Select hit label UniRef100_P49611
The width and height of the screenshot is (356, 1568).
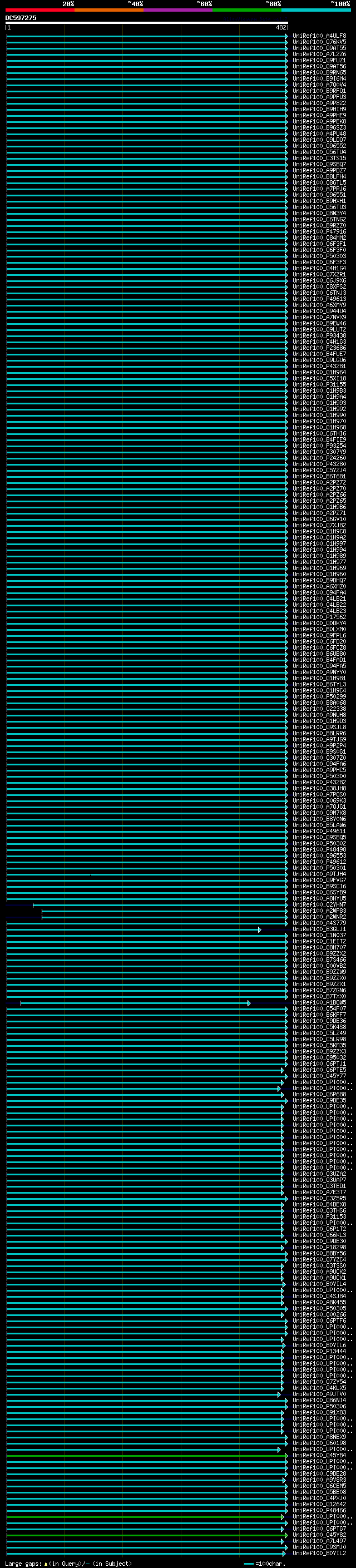tap(319, 831)
